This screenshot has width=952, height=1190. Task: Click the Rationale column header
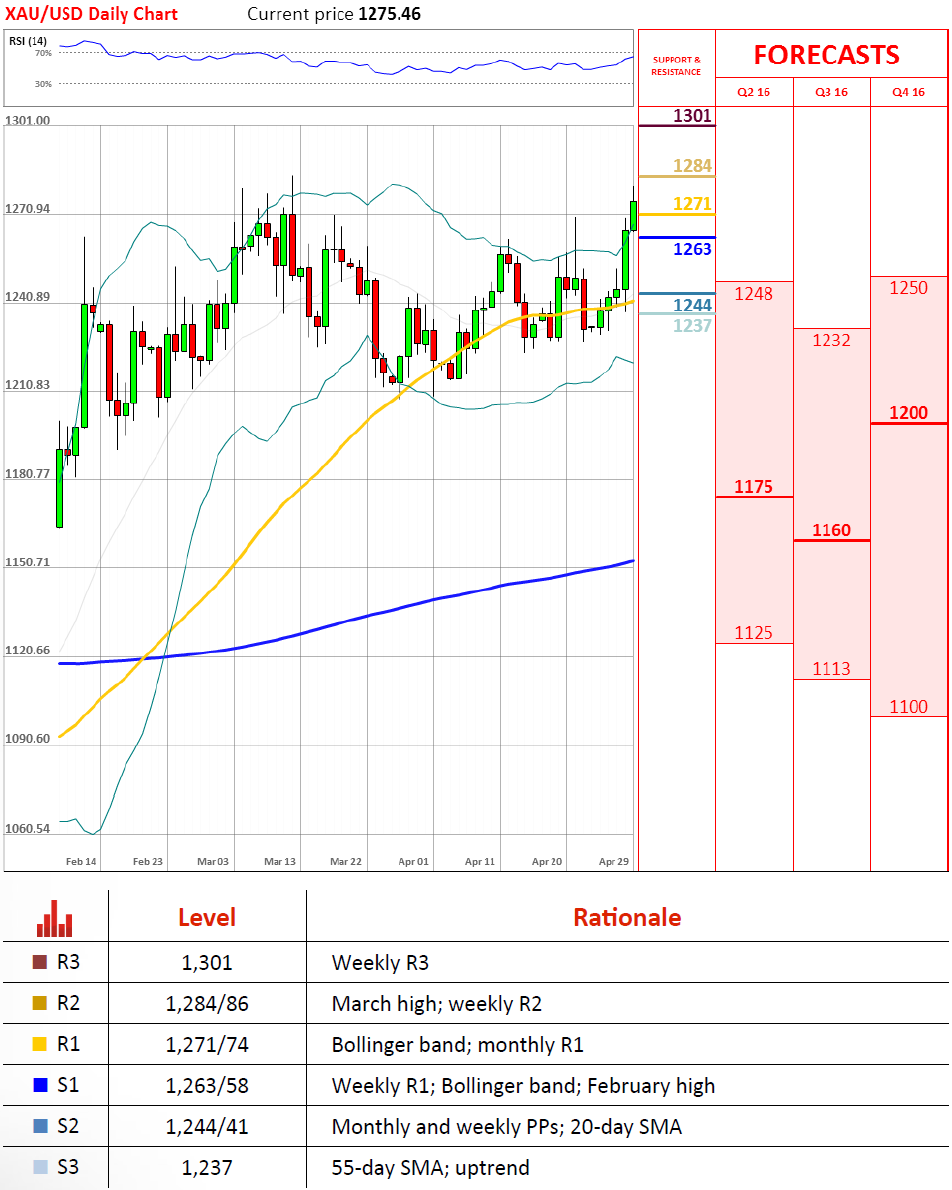[627, 918]
